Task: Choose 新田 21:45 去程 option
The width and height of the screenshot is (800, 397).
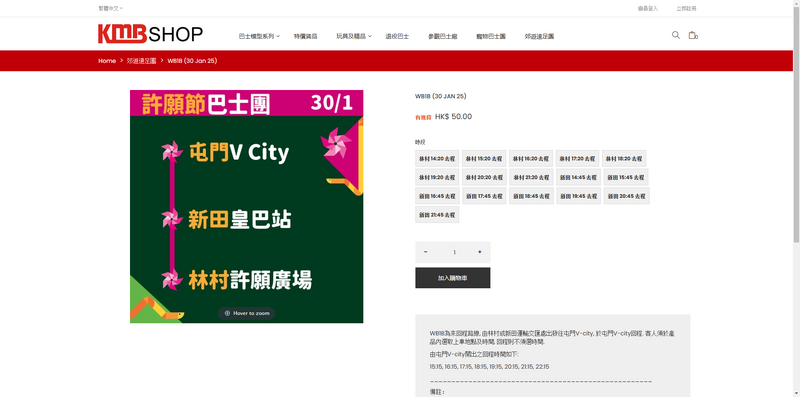Action: pyautogui.click(x=437, y=214)
